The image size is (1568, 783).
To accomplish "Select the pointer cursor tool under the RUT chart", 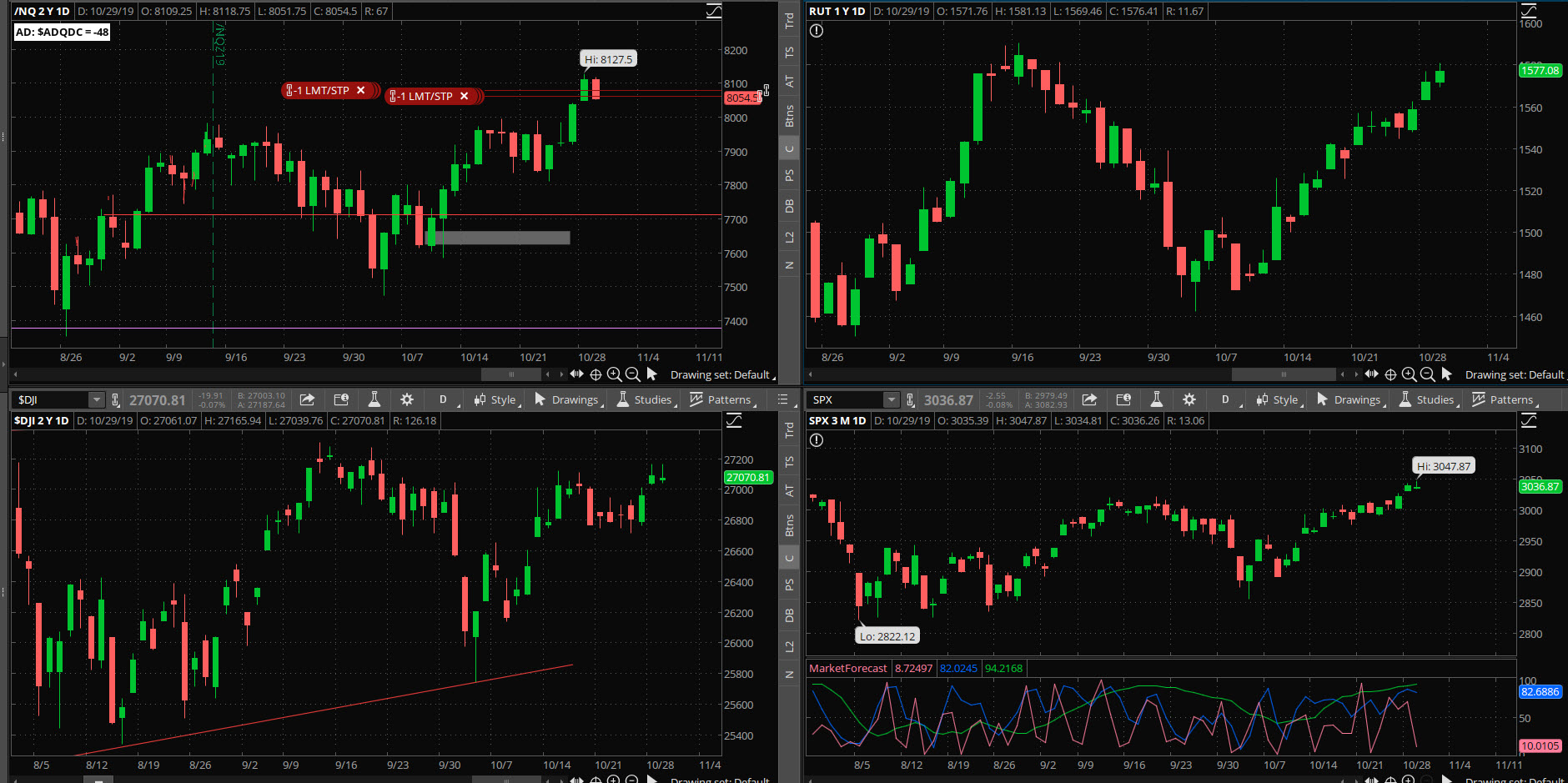I will (1446, 374).
